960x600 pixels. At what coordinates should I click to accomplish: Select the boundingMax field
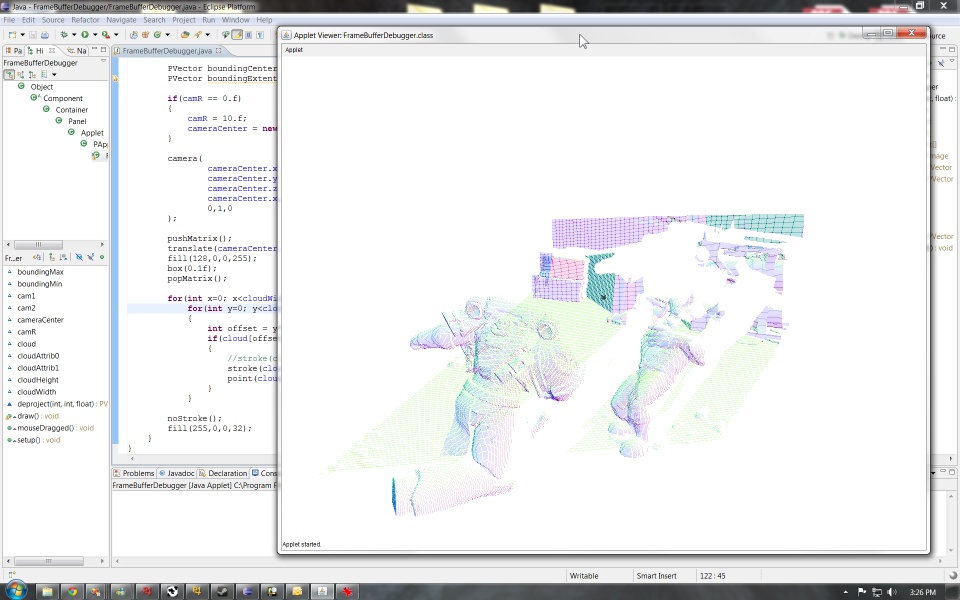(x=40, y=272)
